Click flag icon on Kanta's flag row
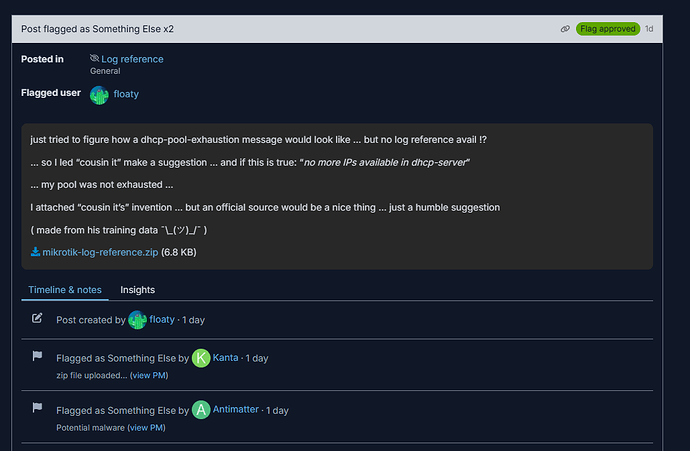The width and height of the screenshot is (690, 451). (37, 356)
